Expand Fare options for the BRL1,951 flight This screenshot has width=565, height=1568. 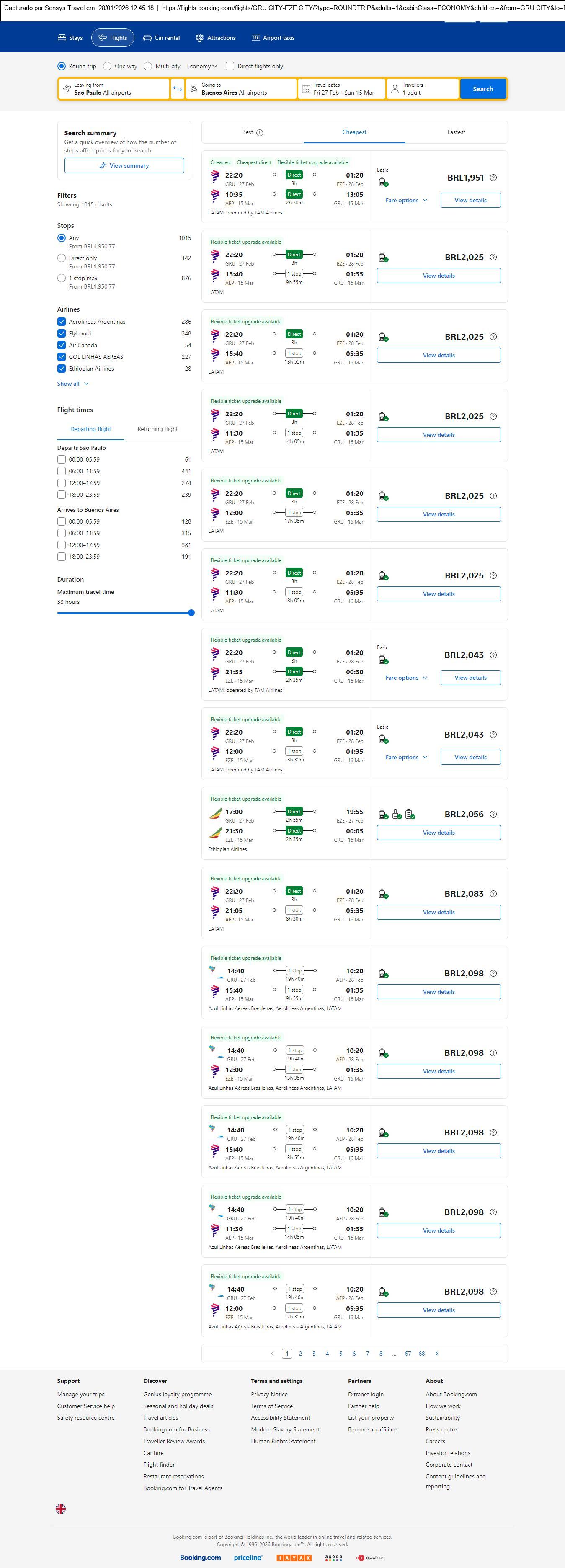tap(406, 200)
